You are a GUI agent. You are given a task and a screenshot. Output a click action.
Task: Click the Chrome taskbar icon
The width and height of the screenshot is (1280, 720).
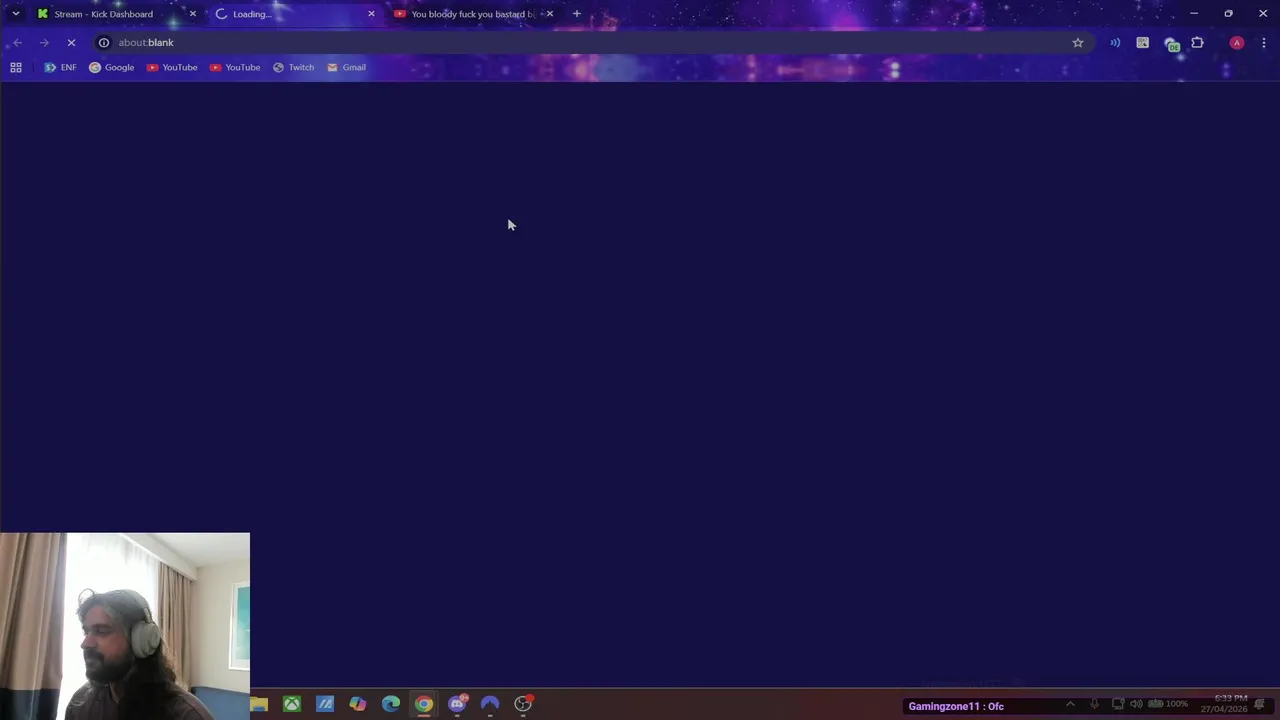point(424,704)
